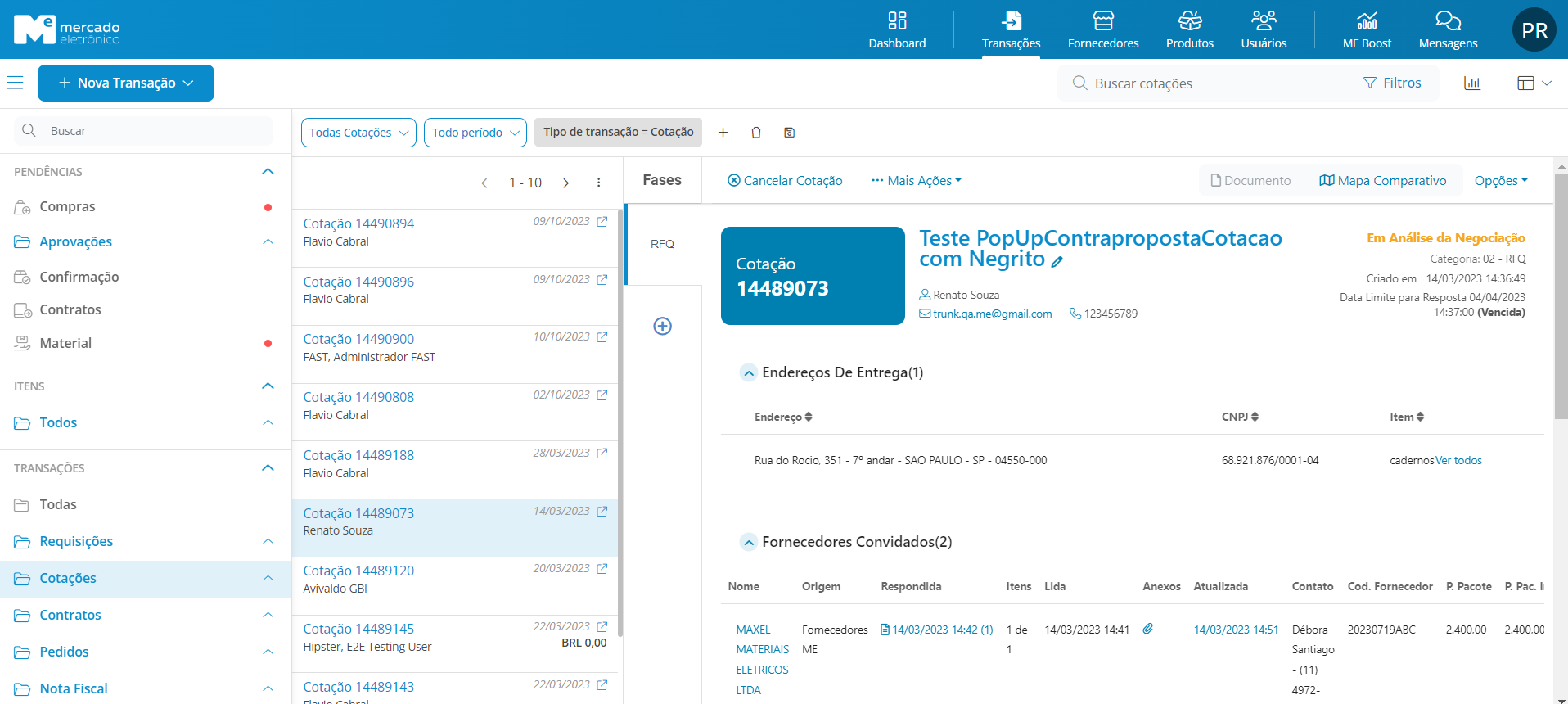Open the list's three-dot options menu
This screenshot has height=704, width=1568.
click(x=598, y=183)
